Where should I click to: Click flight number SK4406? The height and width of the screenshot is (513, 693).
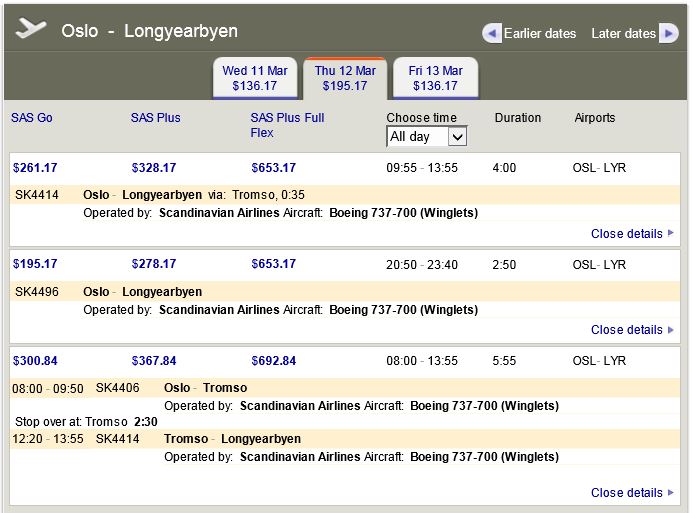[118, 388]
